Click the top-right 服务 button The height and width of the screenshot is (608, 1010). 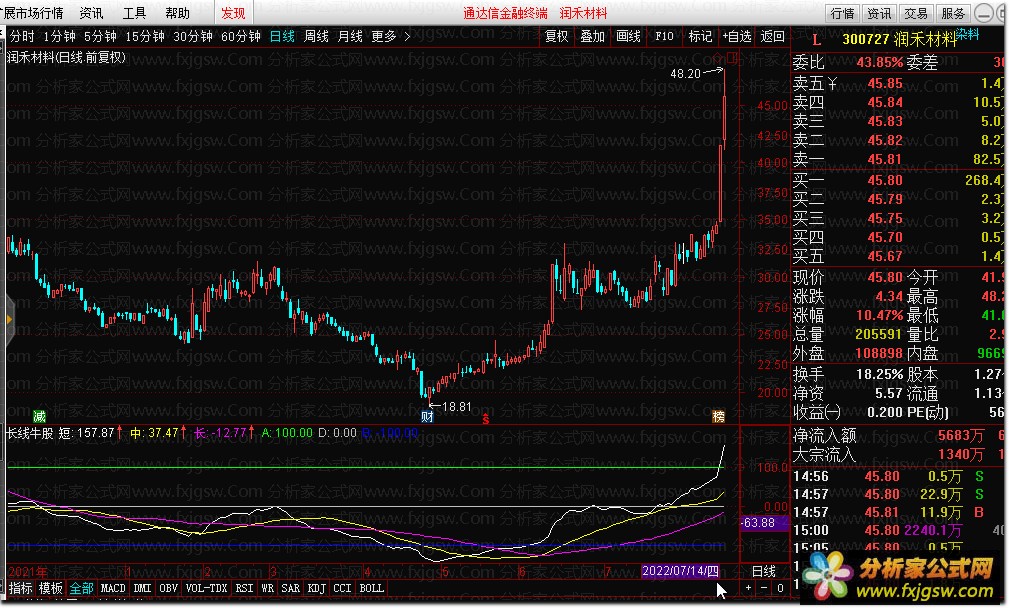pyautogui.click(x=953, y=14)
